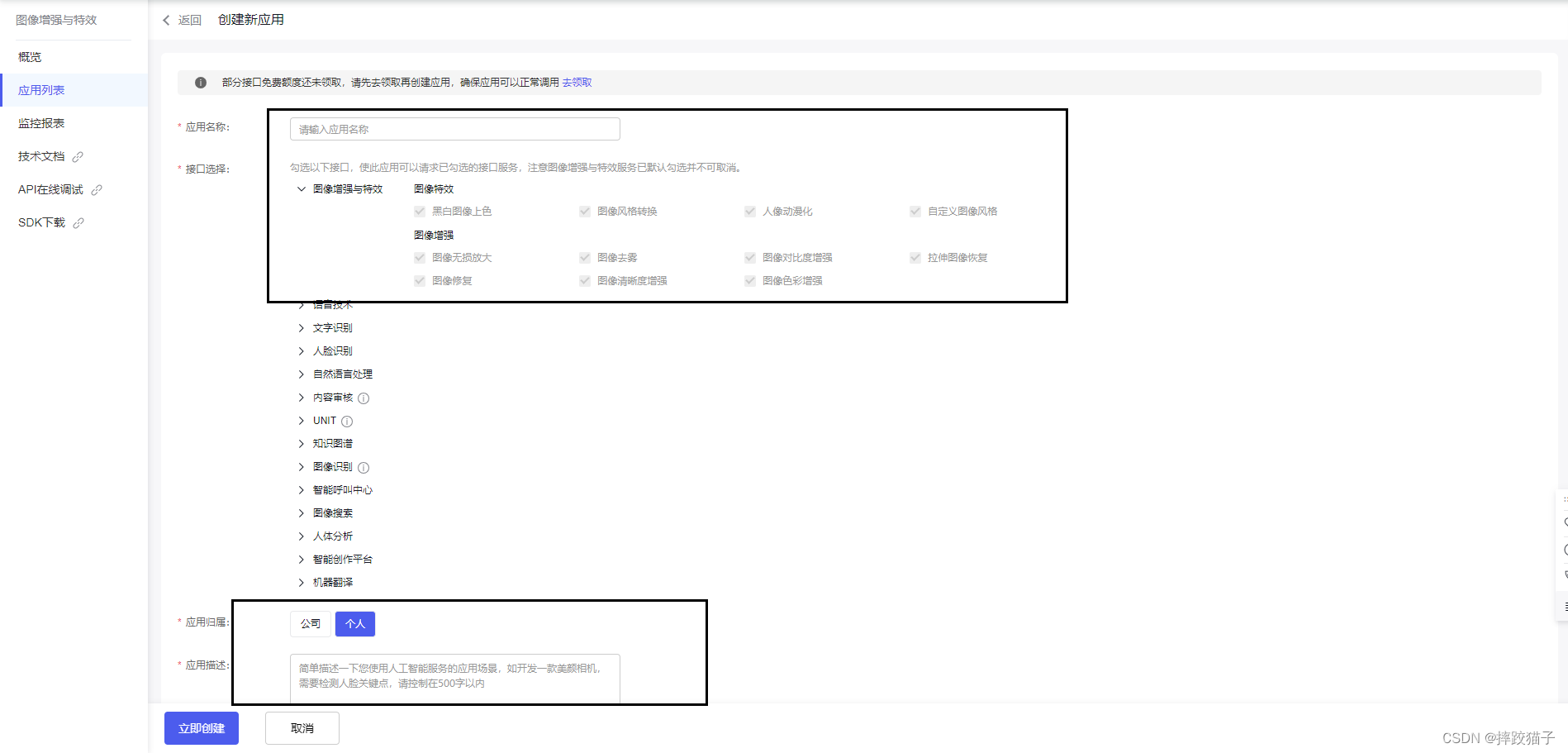Viewport: 1568px width, 753px height.
Task: Toggle the 黑白图像上色 checkbox
Action: coord(420,212)
